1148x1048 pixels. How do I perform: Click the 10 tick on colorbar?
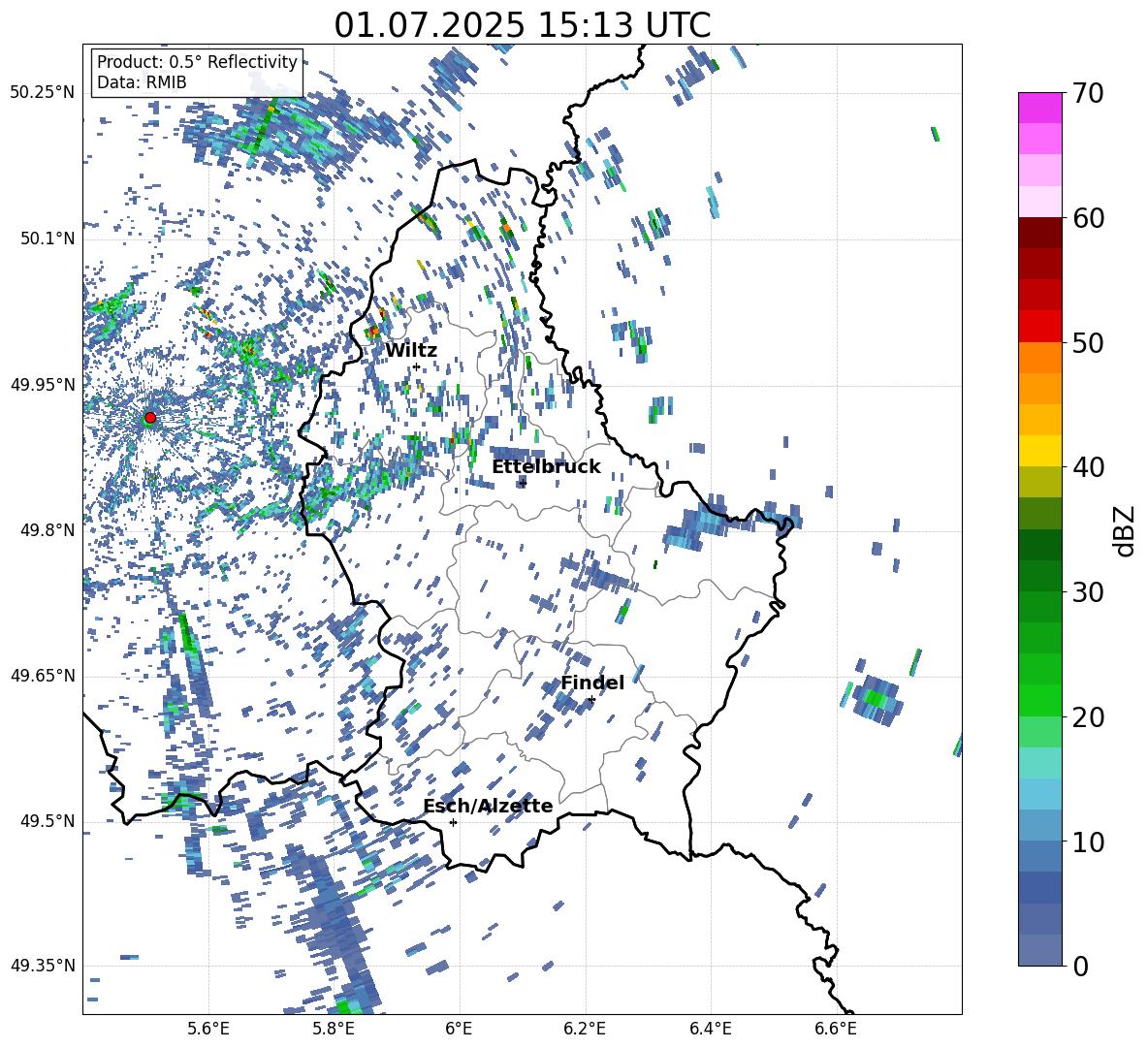click(x=1088, y=842)
